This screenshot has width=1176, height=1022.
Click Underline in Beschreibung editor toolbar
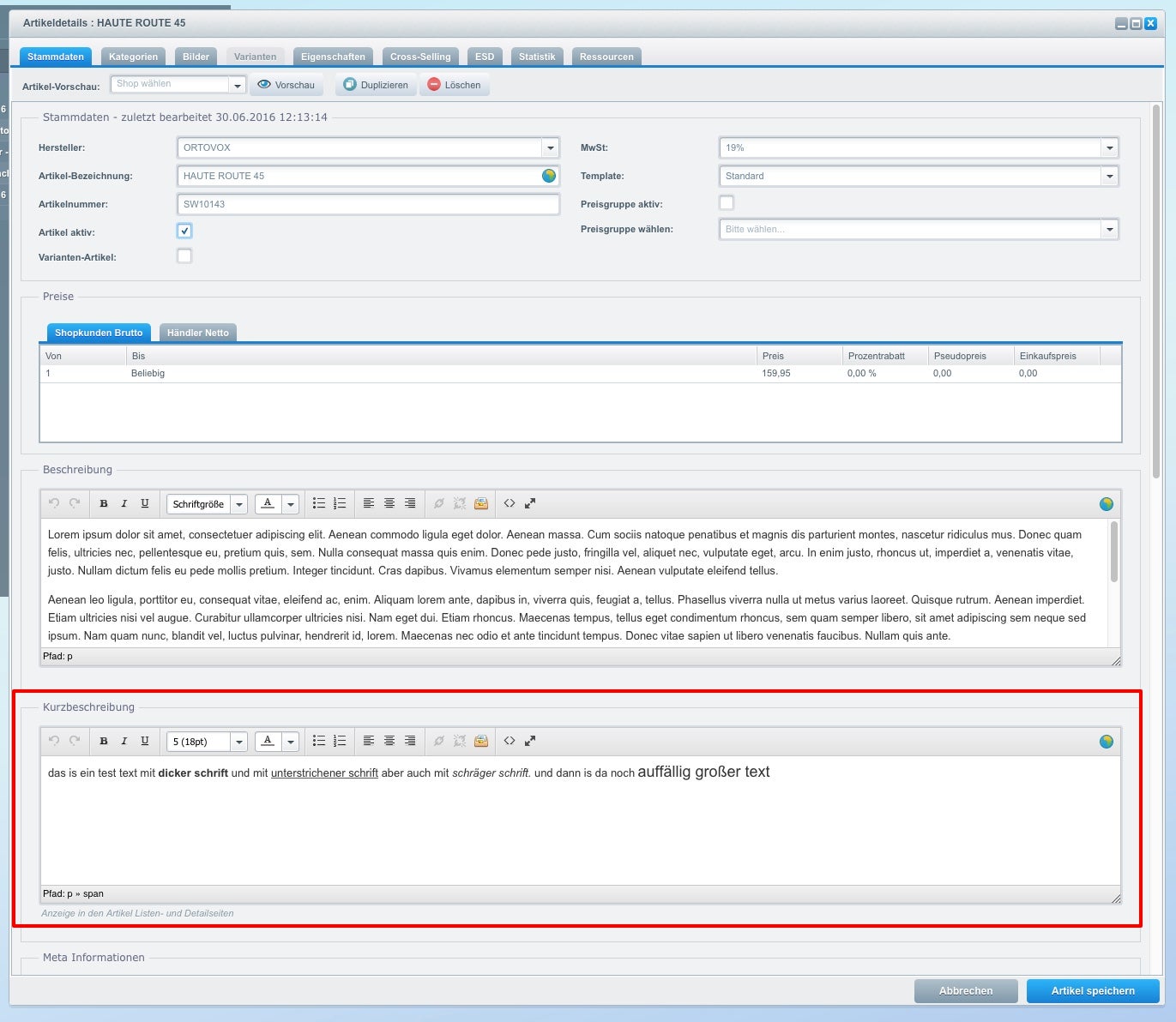tap(145, 503)
